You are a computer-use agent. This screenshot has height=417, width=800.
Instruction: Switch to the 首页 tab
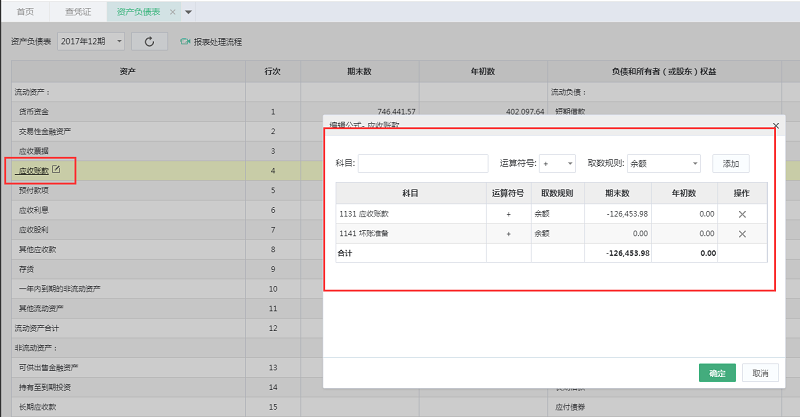(x=26, y=11)
